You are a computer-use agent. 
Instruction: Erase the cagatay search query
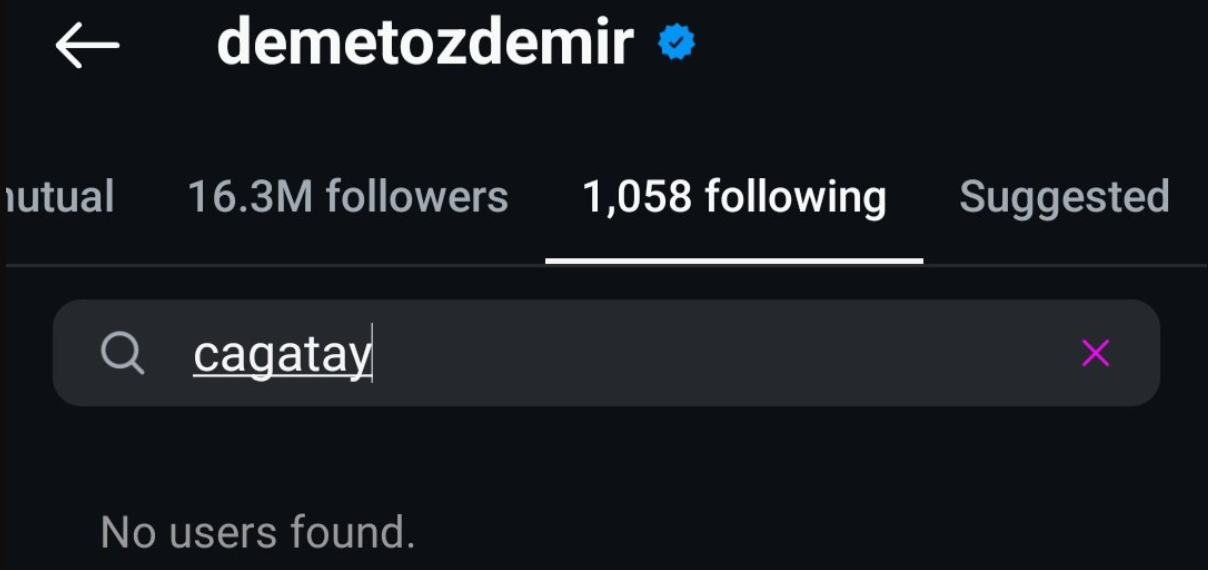coord(1095,353)
